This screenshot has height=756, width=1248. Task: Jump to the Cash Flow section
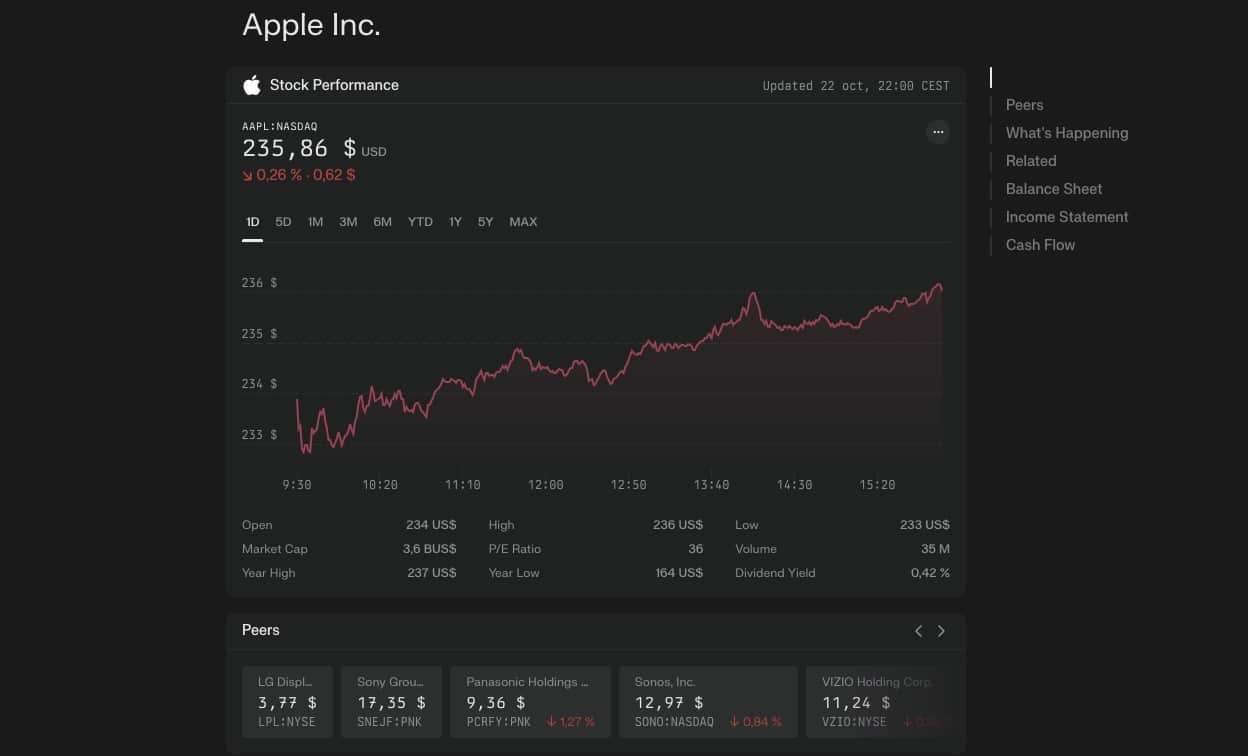tap(1040, 244)
